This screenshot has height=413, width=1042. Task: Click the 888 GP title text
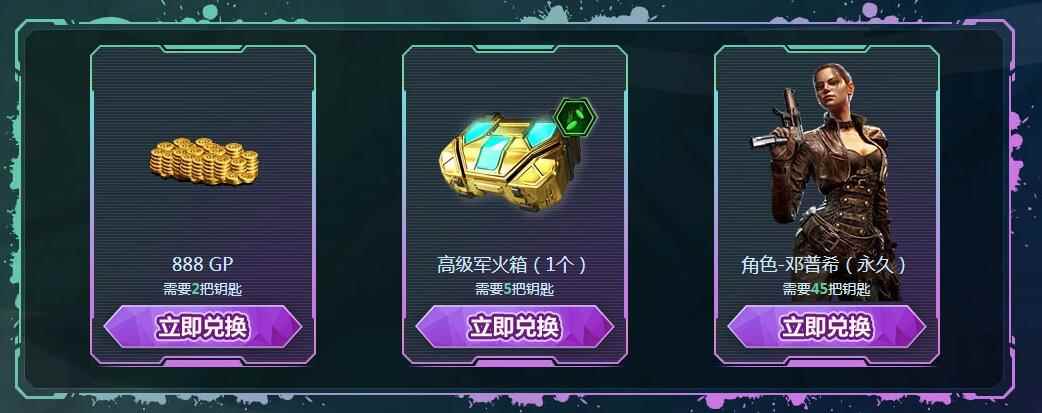point(203,264)
